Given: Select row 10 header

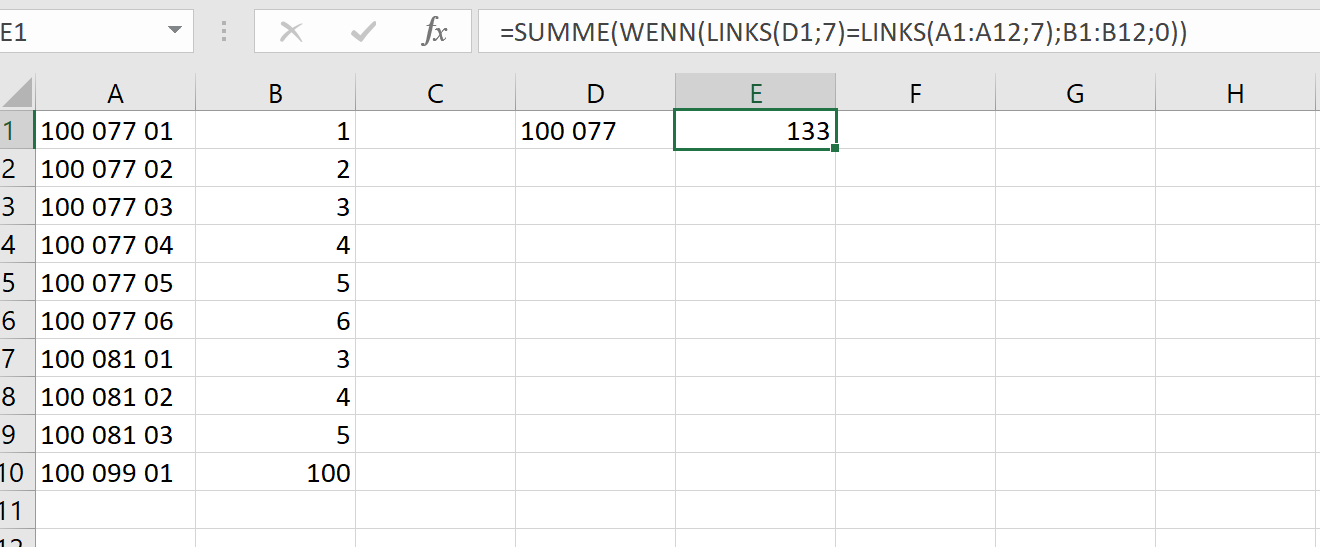Looking at the screenshot, I should [x=17, y=473].
